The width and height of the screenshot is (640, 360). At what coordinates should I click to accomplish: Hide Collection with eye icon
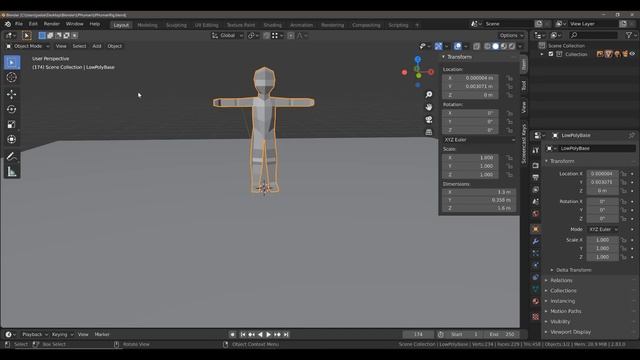pyautogui.click(x=633, y=54)
